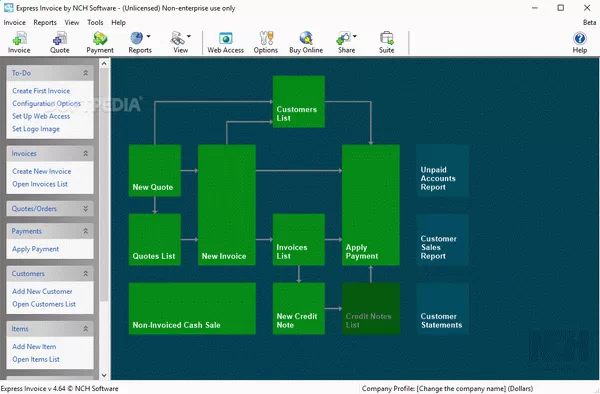
Task: Click the Invoice toolbar icon
Action: click(19, 42)
